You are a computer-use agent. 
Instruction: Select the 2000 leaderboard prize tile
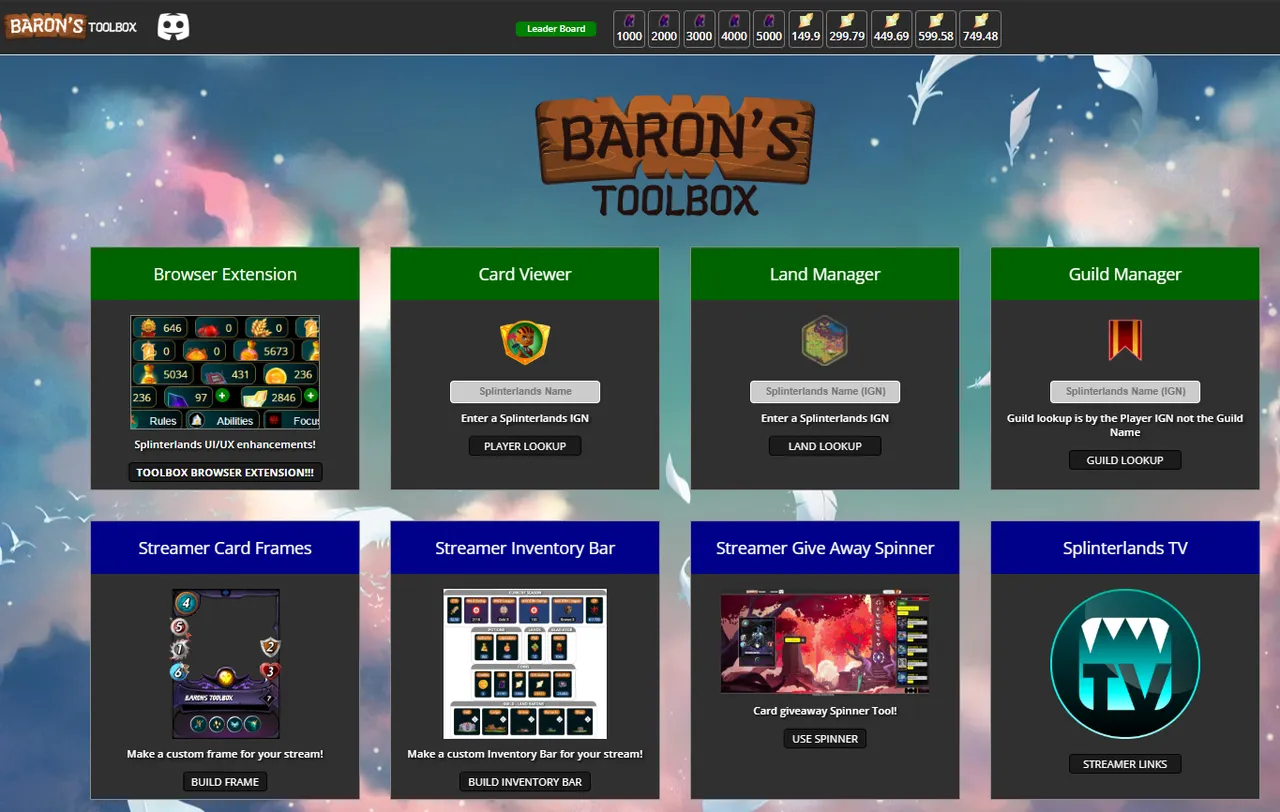click(664, 29)
